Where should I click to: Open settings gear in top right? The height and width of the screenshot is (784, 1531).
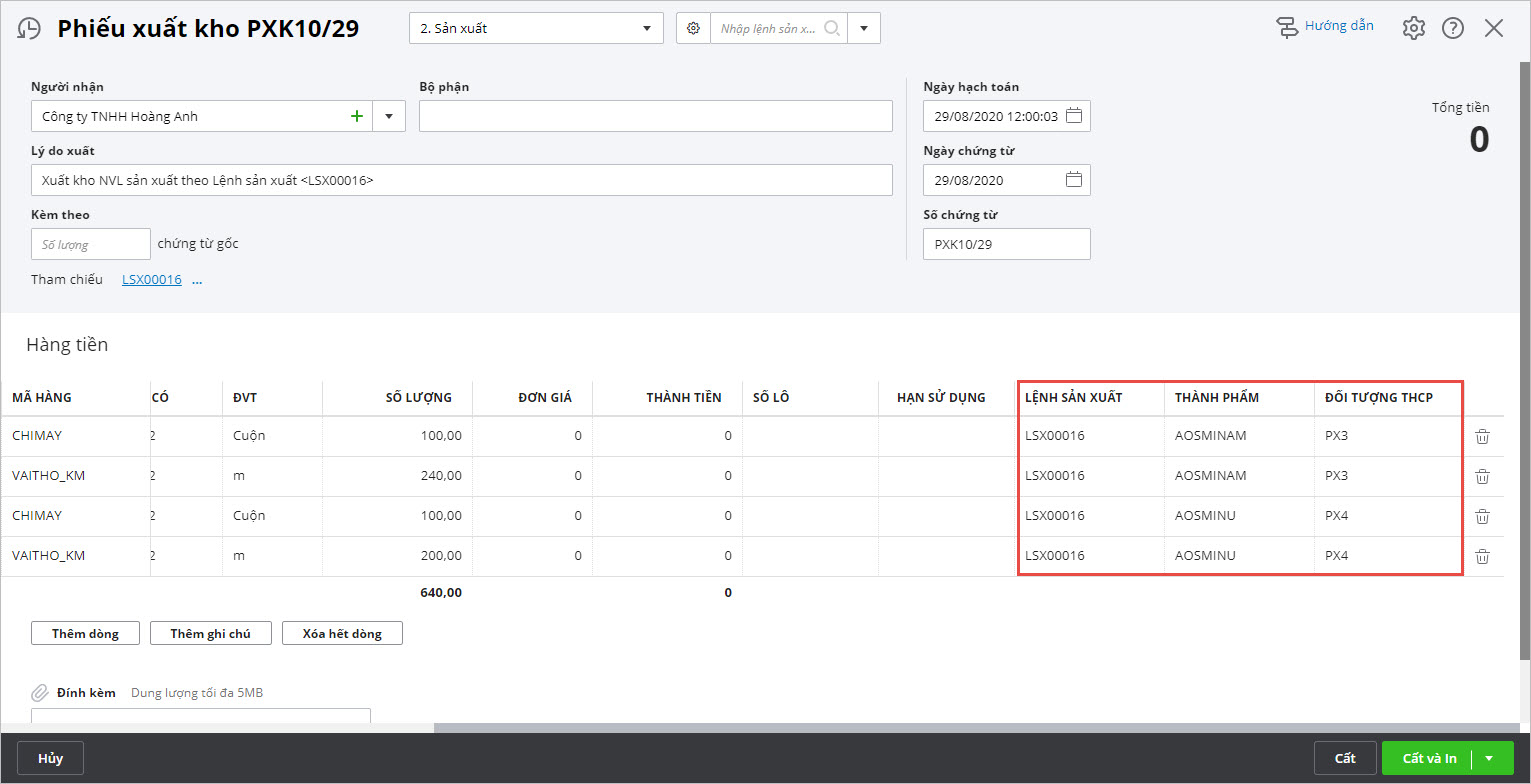[1413, 28]
